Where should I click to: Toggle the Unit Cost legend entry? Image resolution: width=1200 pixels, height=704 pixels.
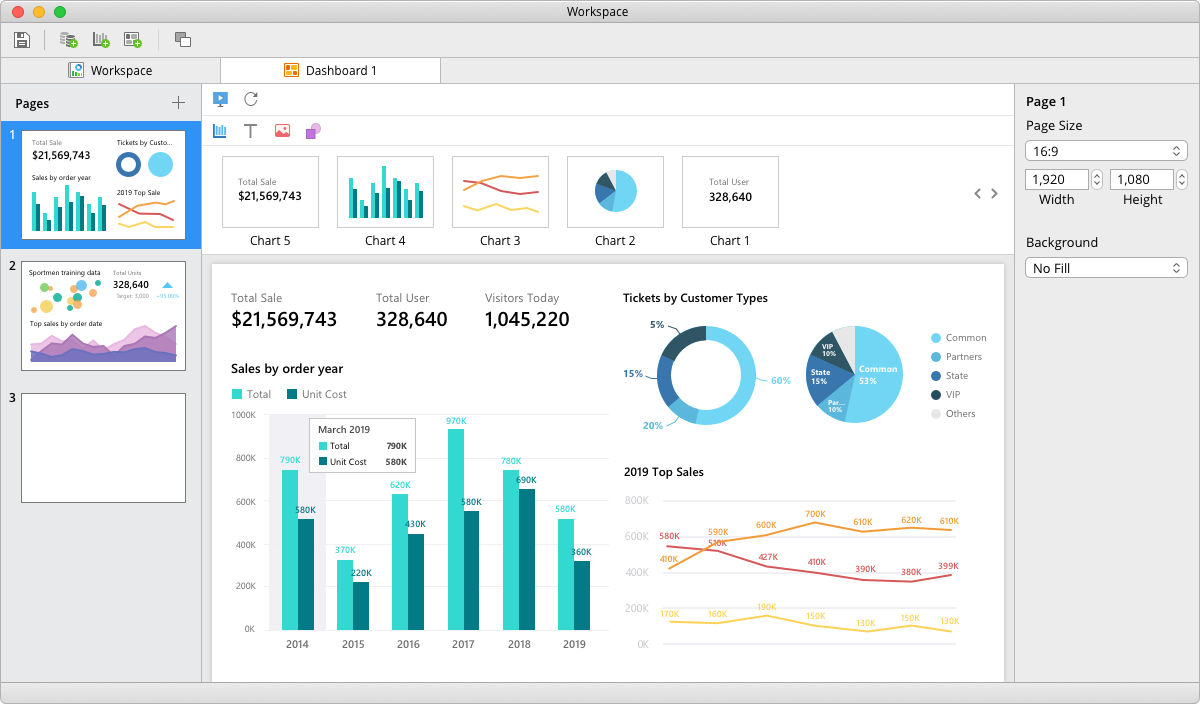pos(317,394)
